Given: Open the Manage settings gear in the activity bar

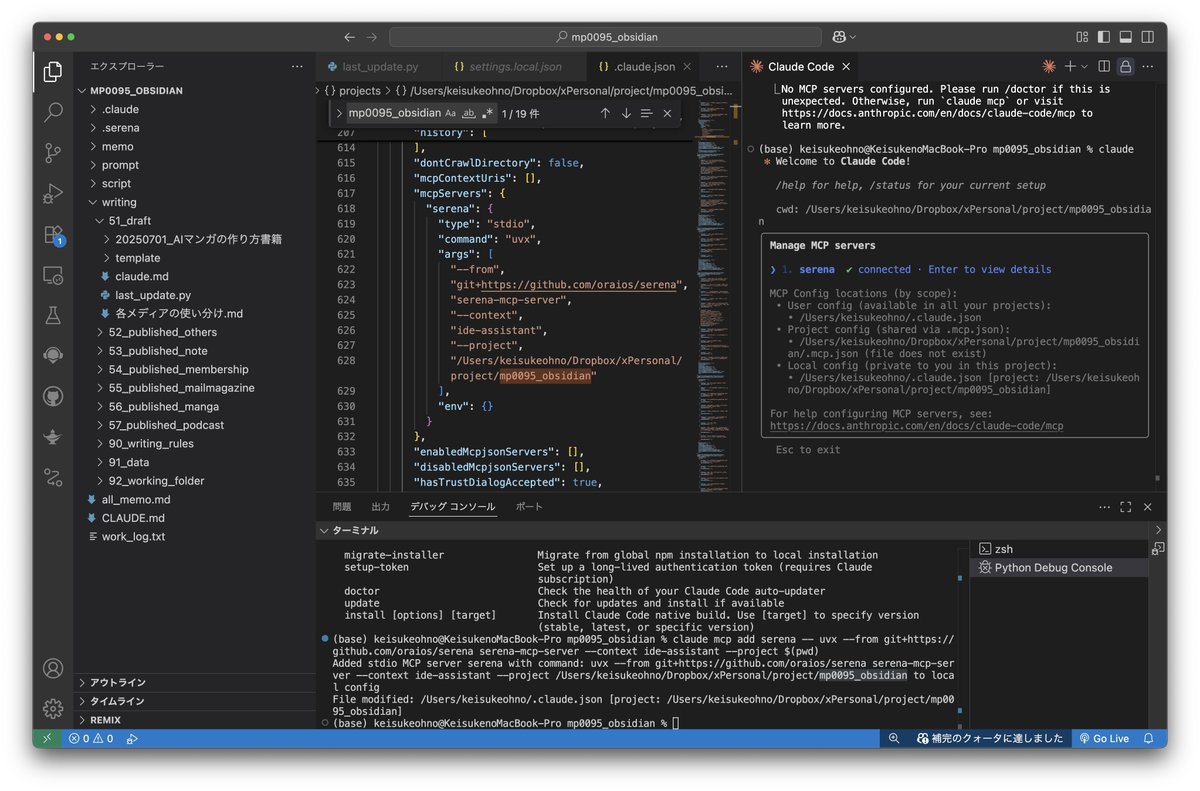Looking at the screenshot, I should click(x=52, y=708).
